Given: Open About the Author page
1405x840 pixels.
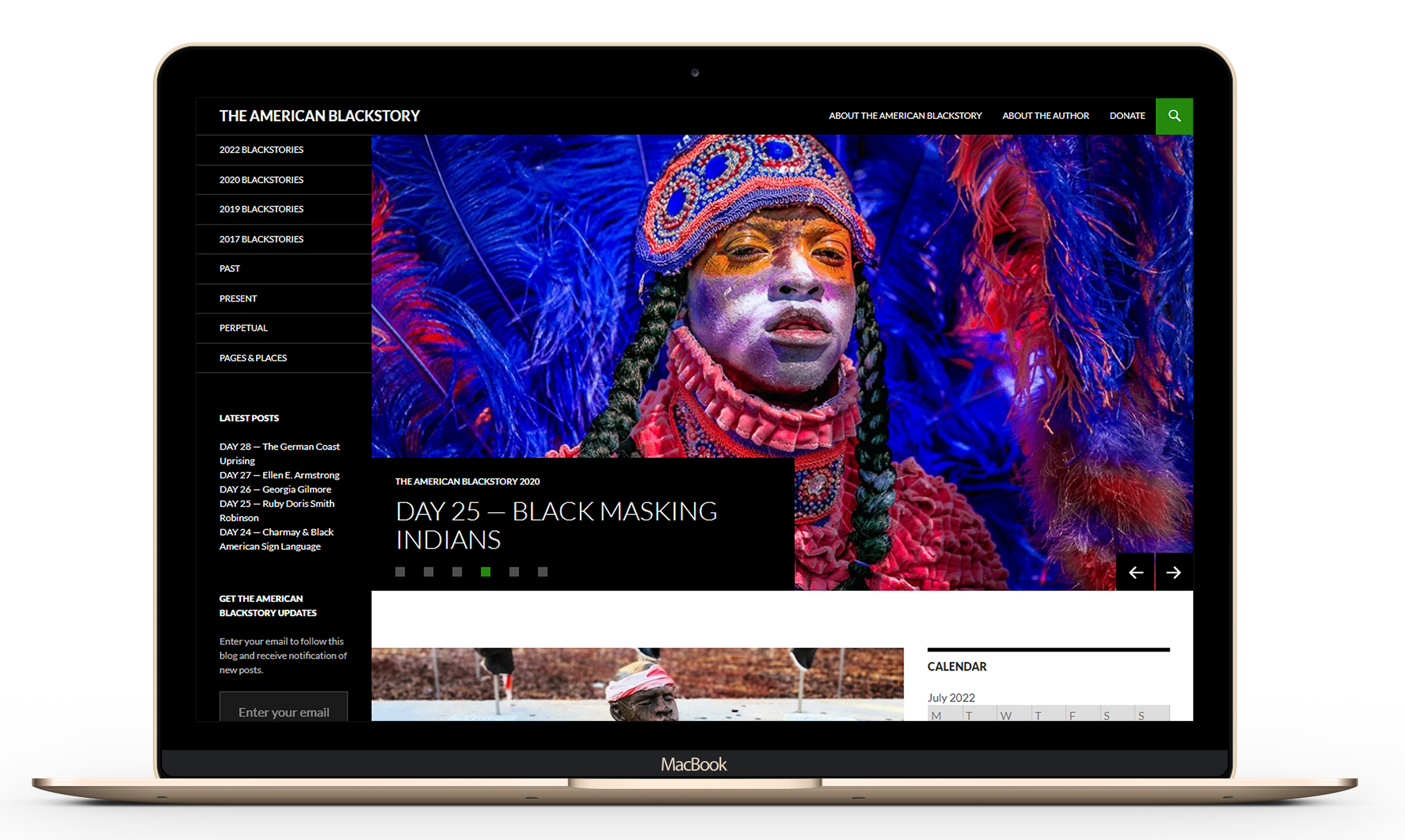Looking at the screenshot, I should 1045,116.
